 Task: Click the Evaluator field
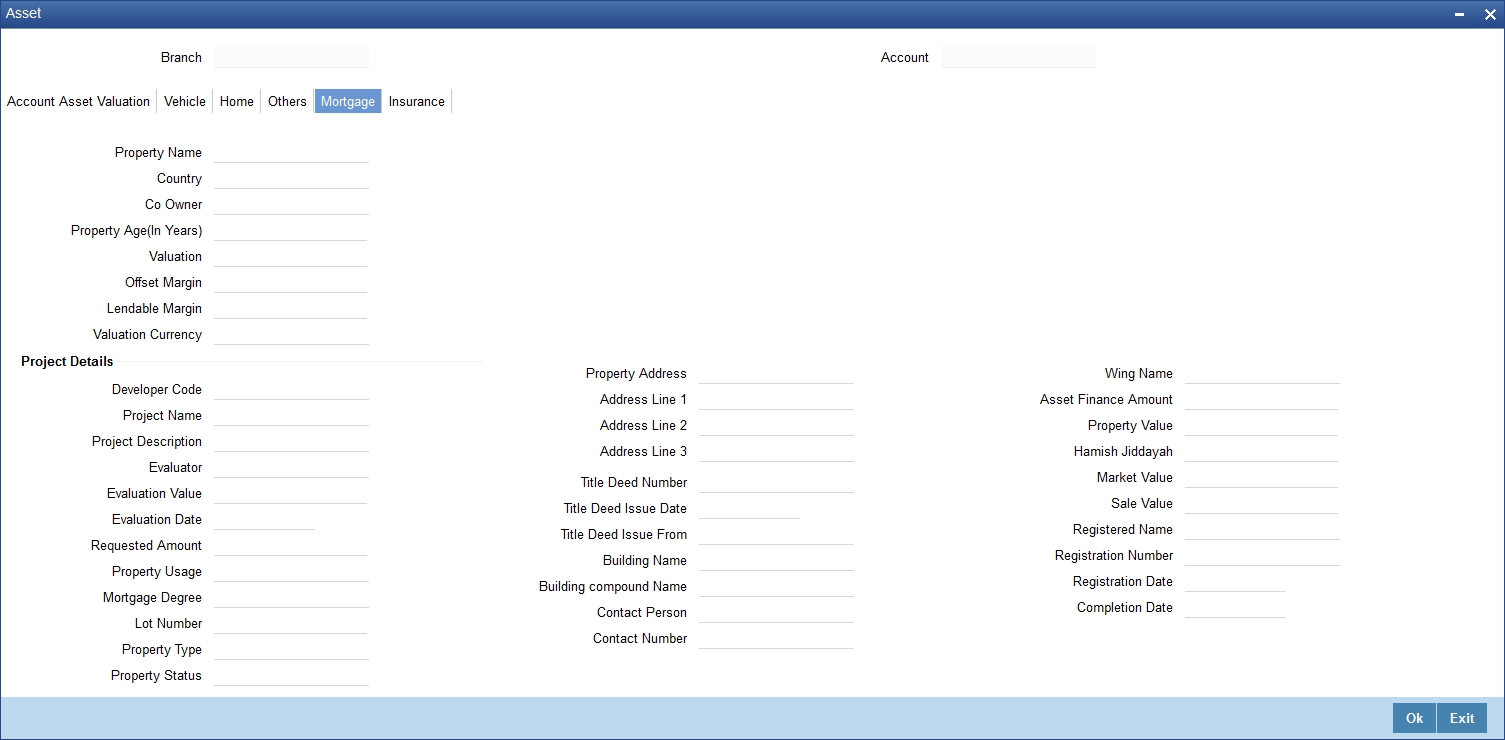click(291, 467)
